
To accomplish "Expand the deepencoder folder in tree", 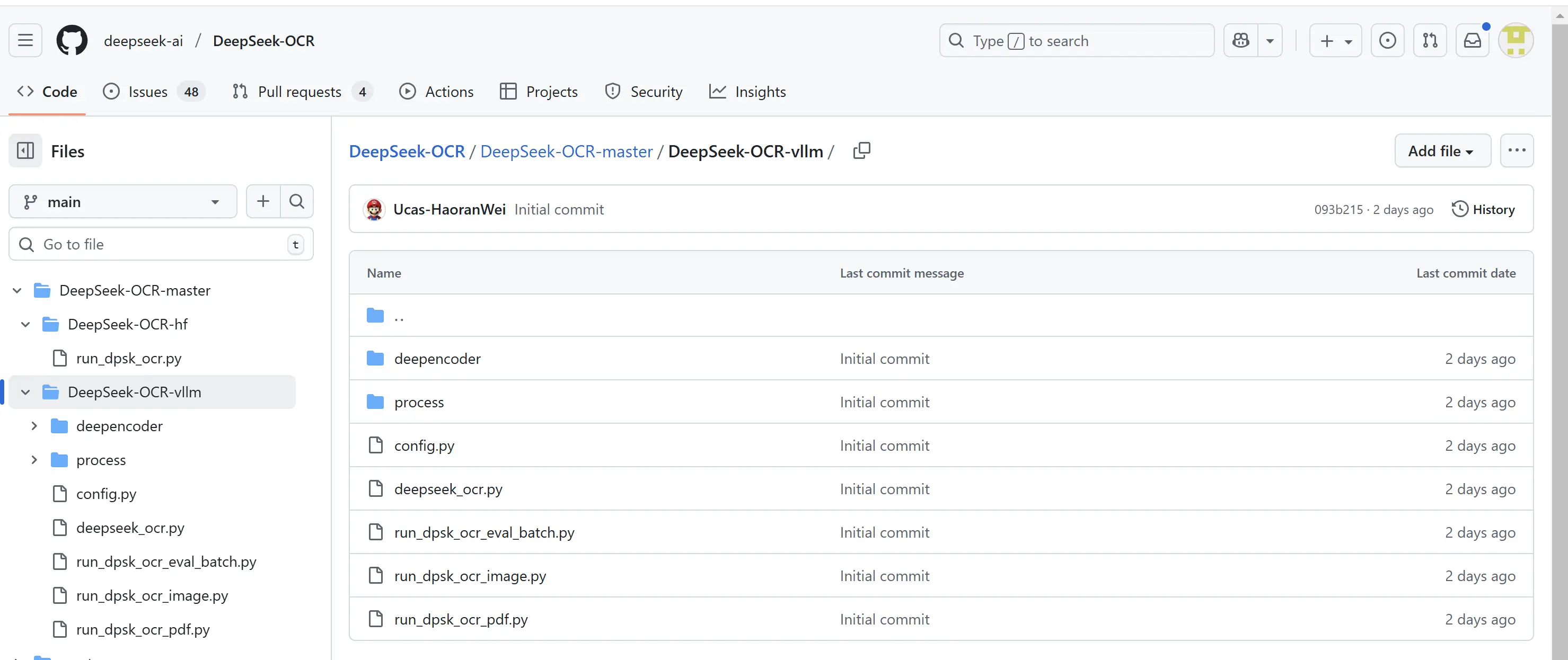I will coord(34,426).
